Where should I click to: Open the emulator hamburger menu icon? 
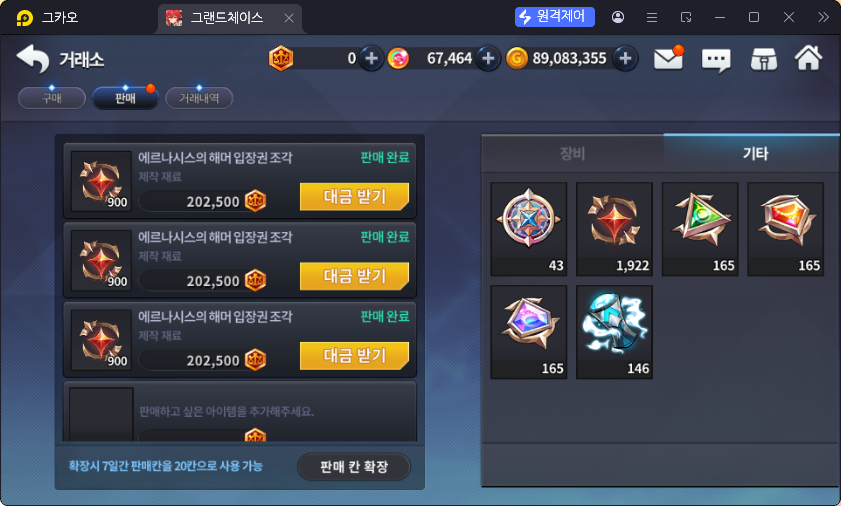[x=652, y=18]
